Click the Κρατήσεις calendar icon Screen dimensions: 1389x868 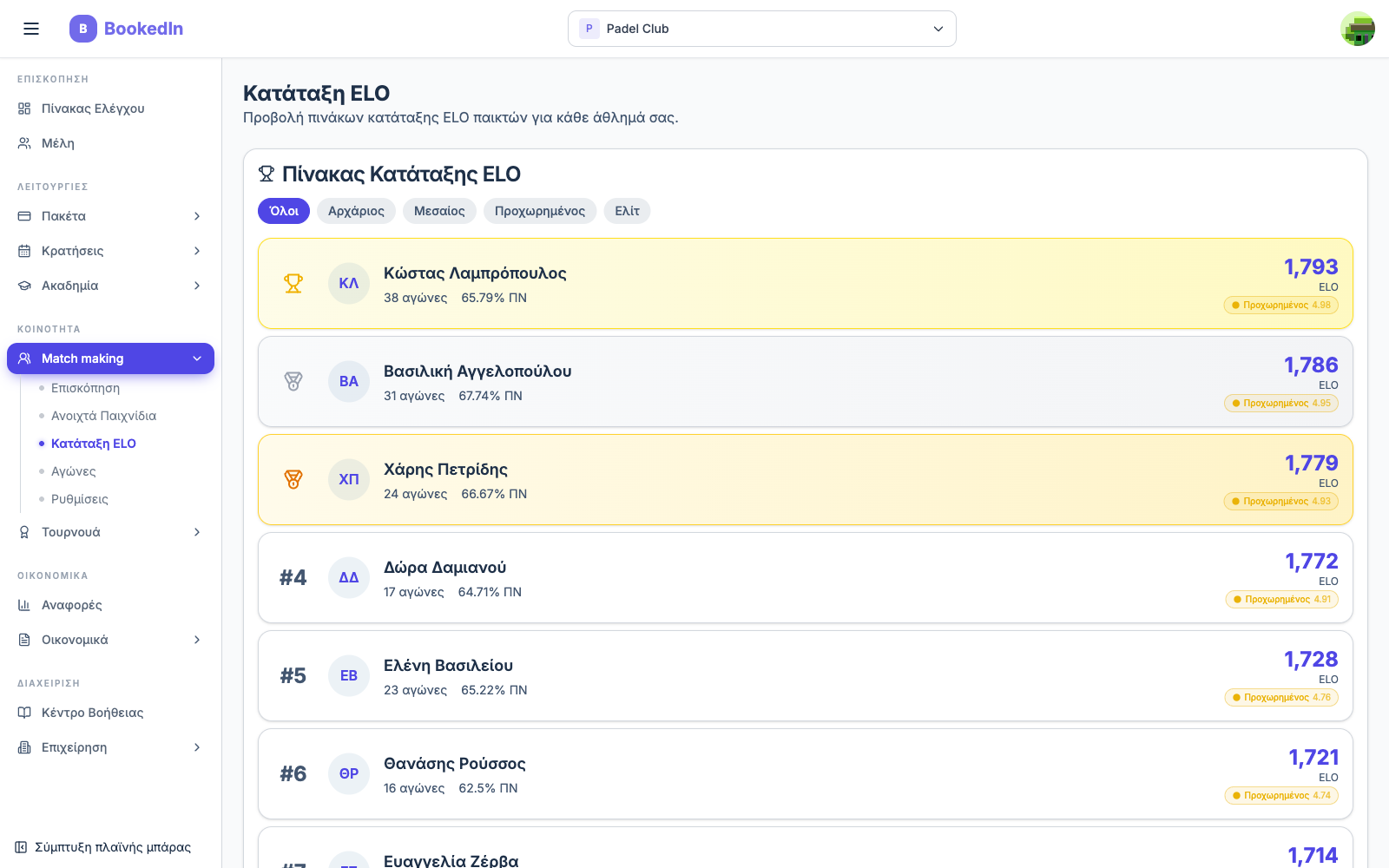[x=24, y=251]
